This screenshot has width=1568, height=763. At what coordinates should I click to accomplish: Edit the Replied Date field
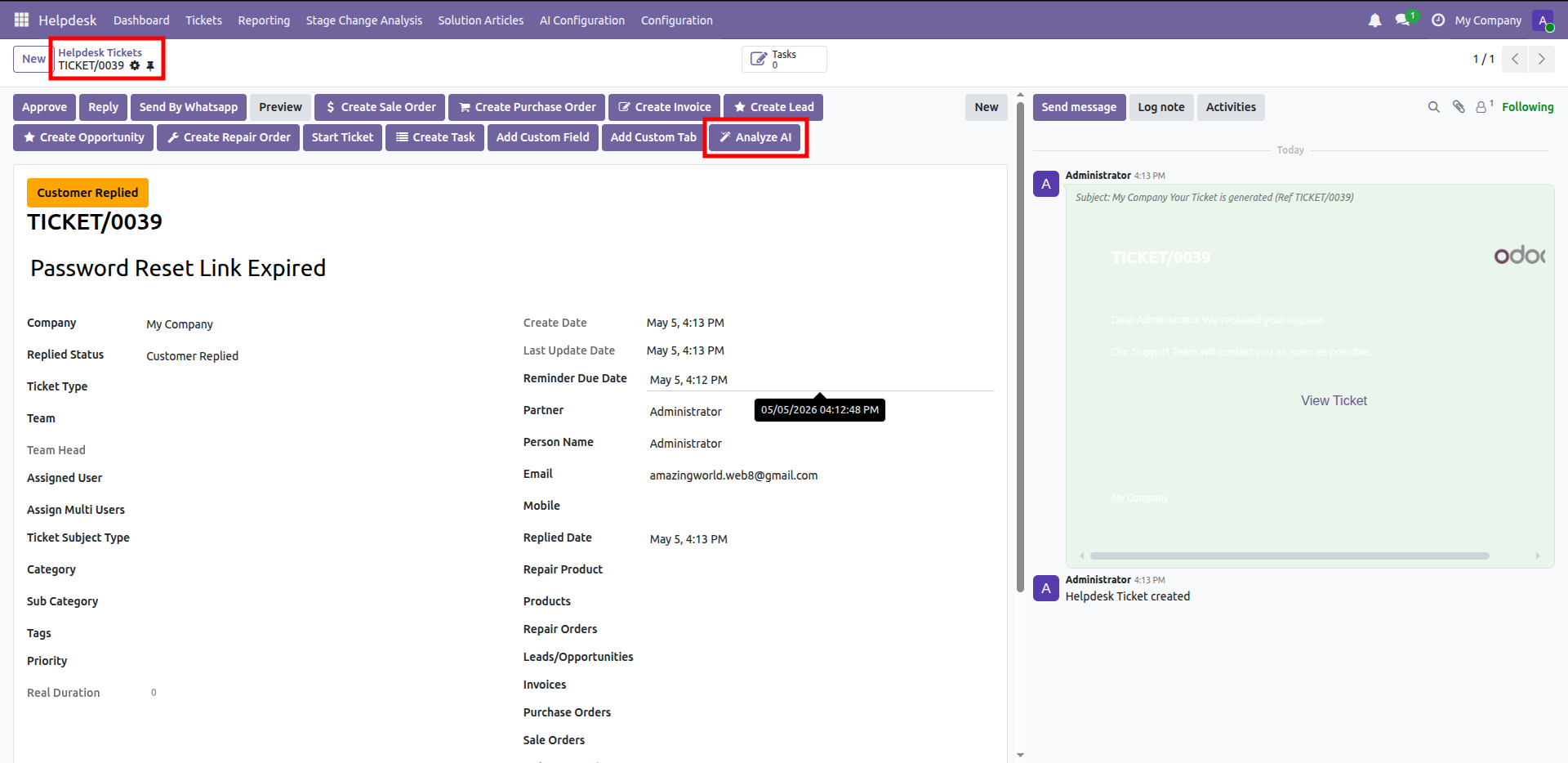[x=820, y=539]
